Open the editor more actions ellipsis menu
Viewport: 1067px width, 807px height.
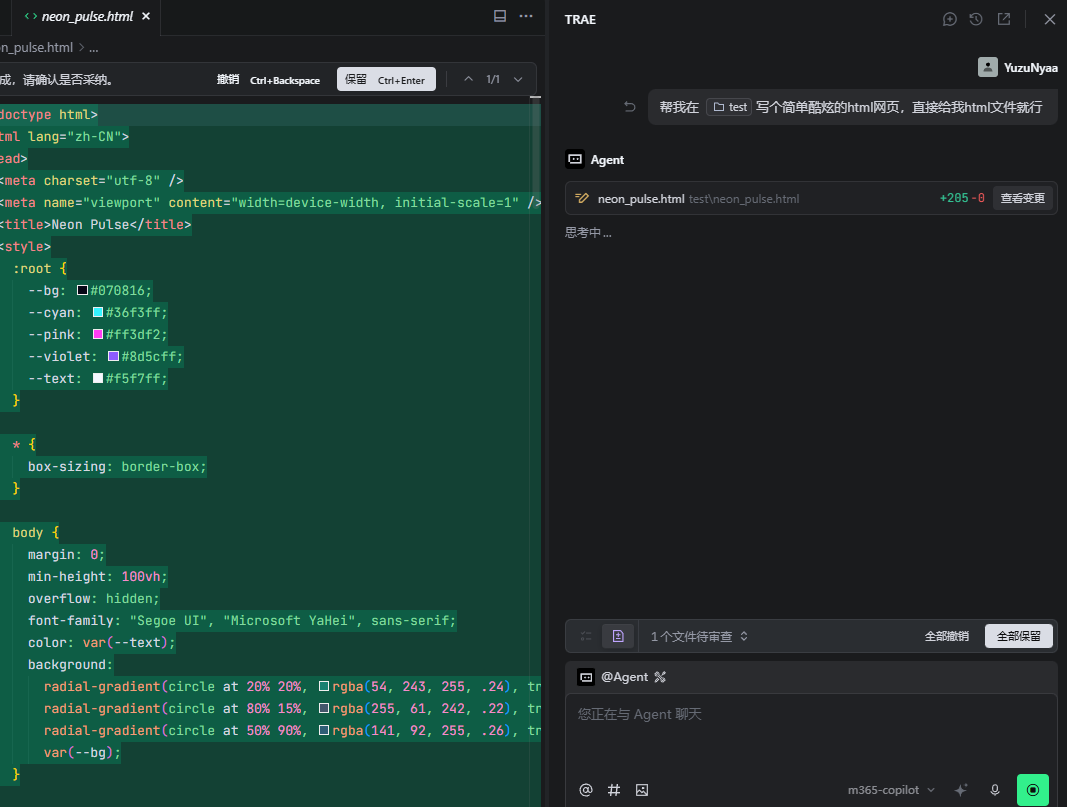(526, 16)
